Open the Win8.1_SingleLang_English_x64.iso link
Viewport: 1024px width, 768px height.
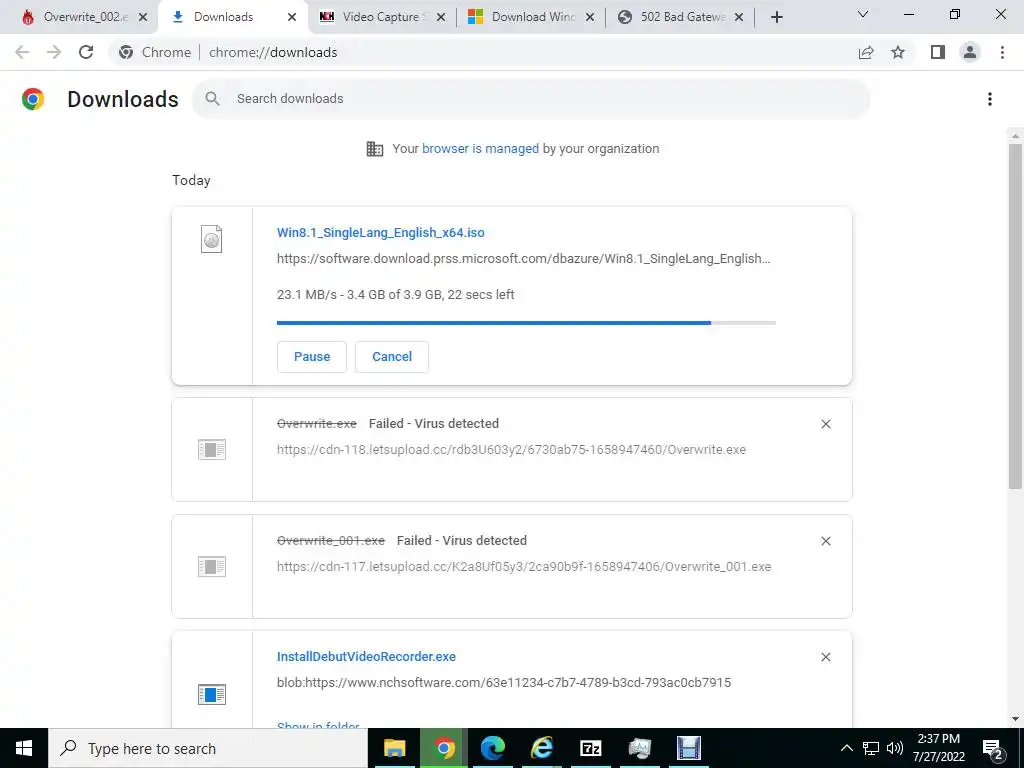point(381,232)
